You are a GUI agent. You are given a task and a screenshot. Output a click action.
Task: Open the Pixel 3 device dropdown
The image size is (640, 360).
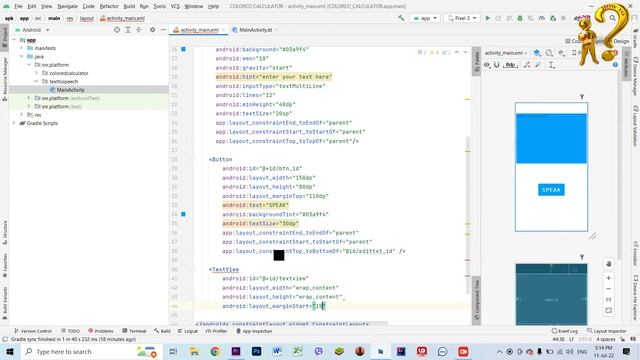coord(462,18)
